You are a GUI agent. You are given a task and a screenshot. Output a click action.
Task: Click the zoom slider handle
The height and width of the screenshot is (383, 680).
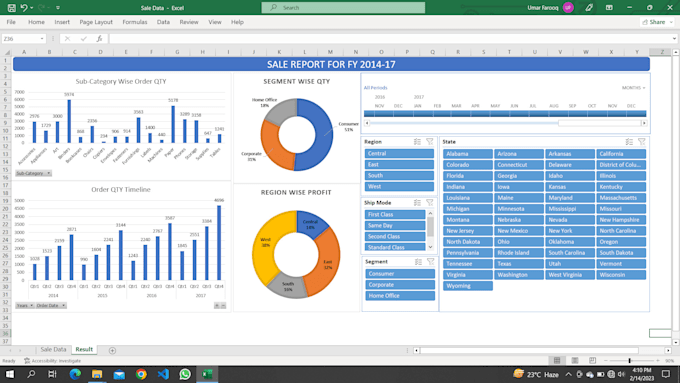630,360
